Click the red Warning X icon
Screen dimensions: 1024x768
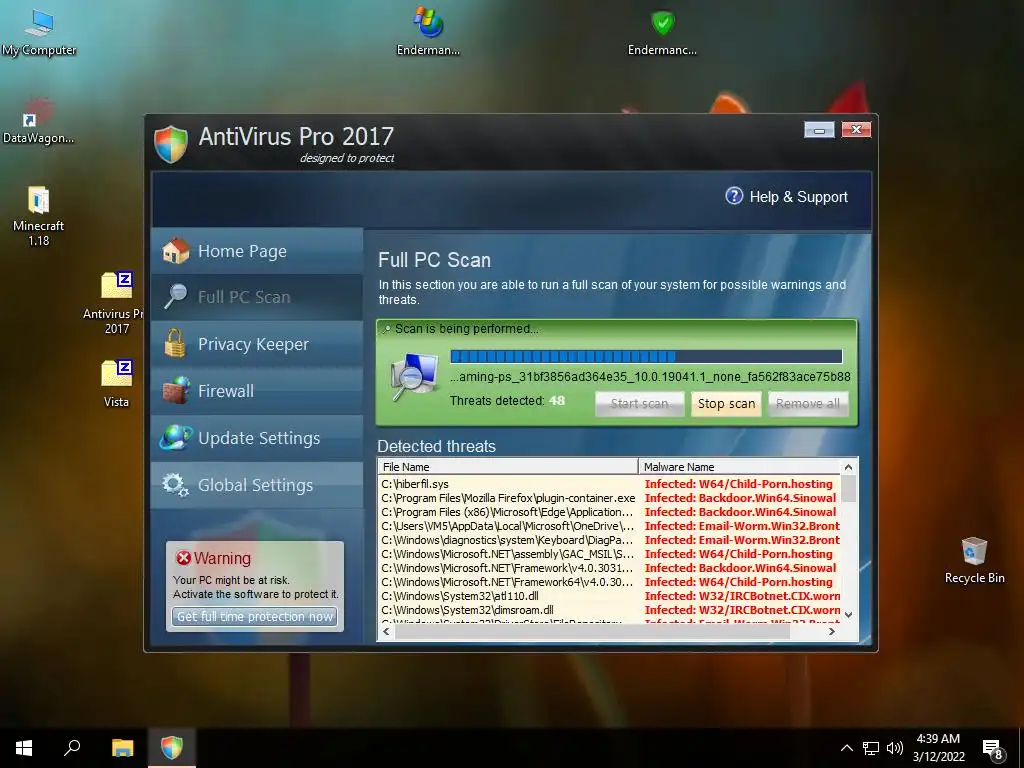(184, 558)
